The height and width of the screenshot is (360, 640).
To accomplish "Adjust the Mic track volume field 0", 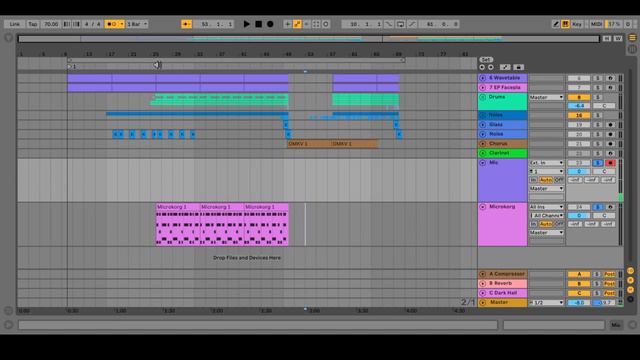I will click(x=578, y=171).
